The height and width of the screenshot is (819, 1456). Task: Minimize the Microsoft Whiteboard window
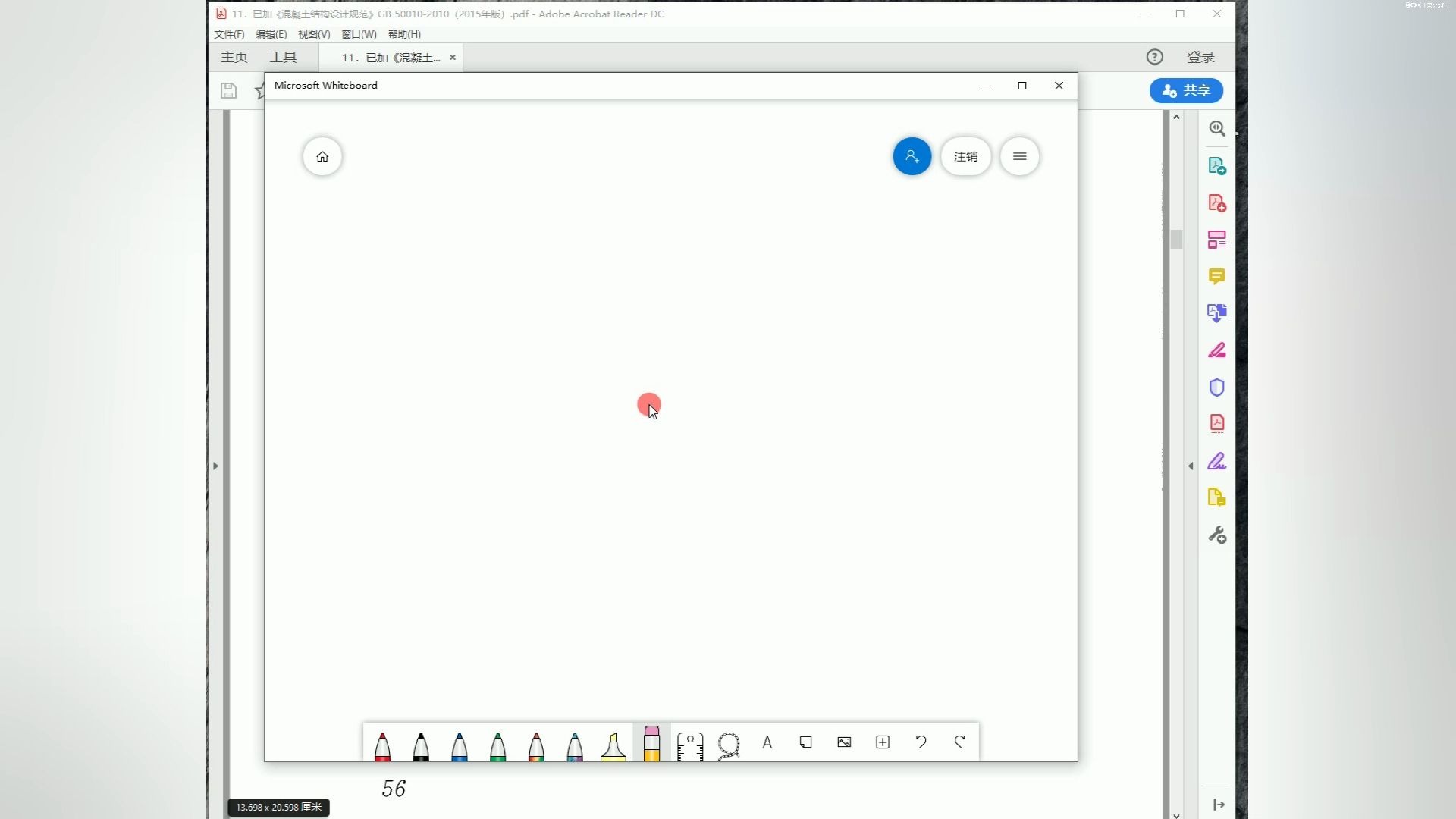point(985,86)
